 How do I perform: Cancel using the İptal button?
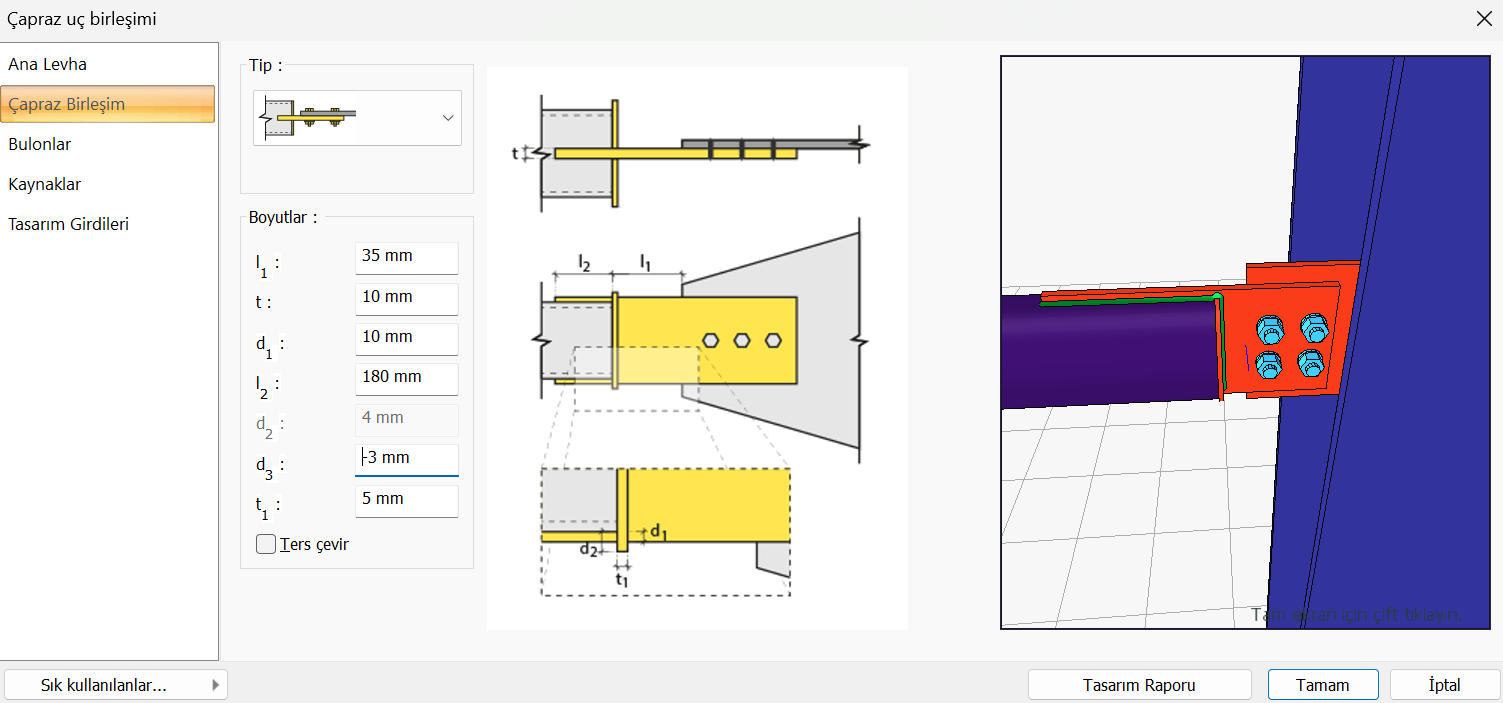(1444, 685)
